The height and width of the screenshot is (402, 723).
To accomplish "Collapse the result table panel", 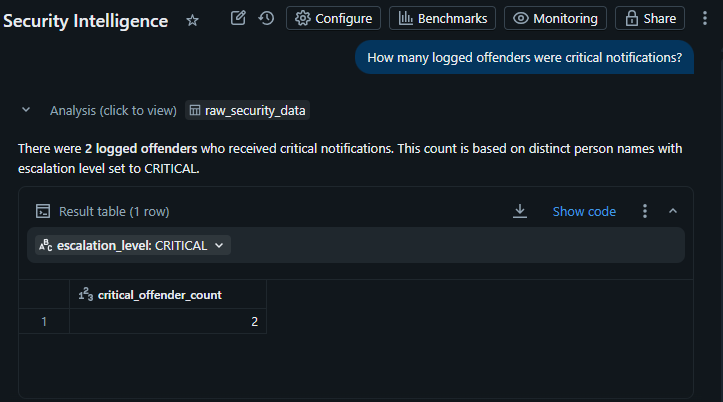I will point(673,211).
